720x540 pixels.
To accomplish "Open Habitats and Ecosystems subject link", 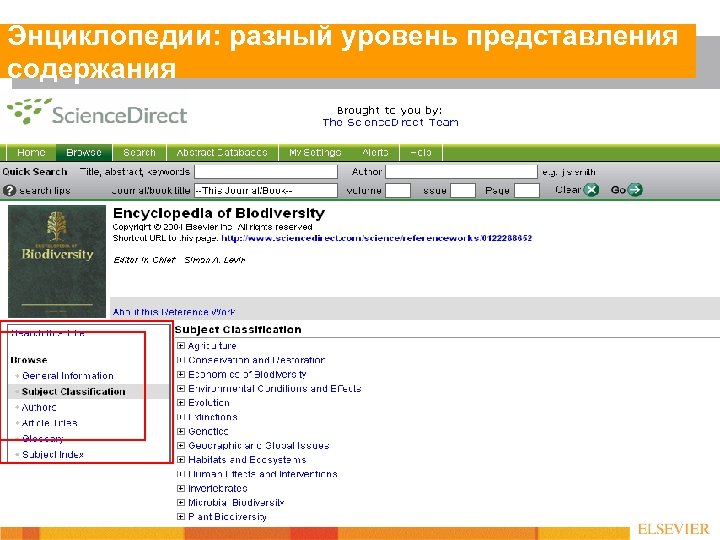I will [x=247, y=460].
